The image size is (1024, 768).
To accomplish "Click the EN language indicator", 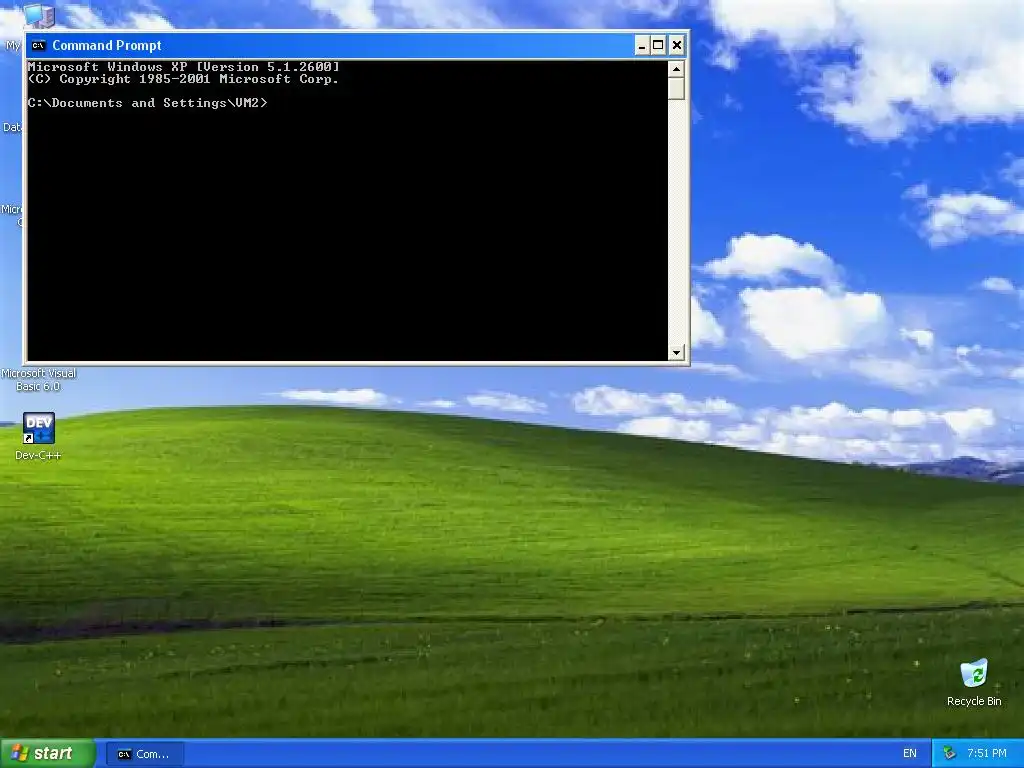I will coord(909,753).
